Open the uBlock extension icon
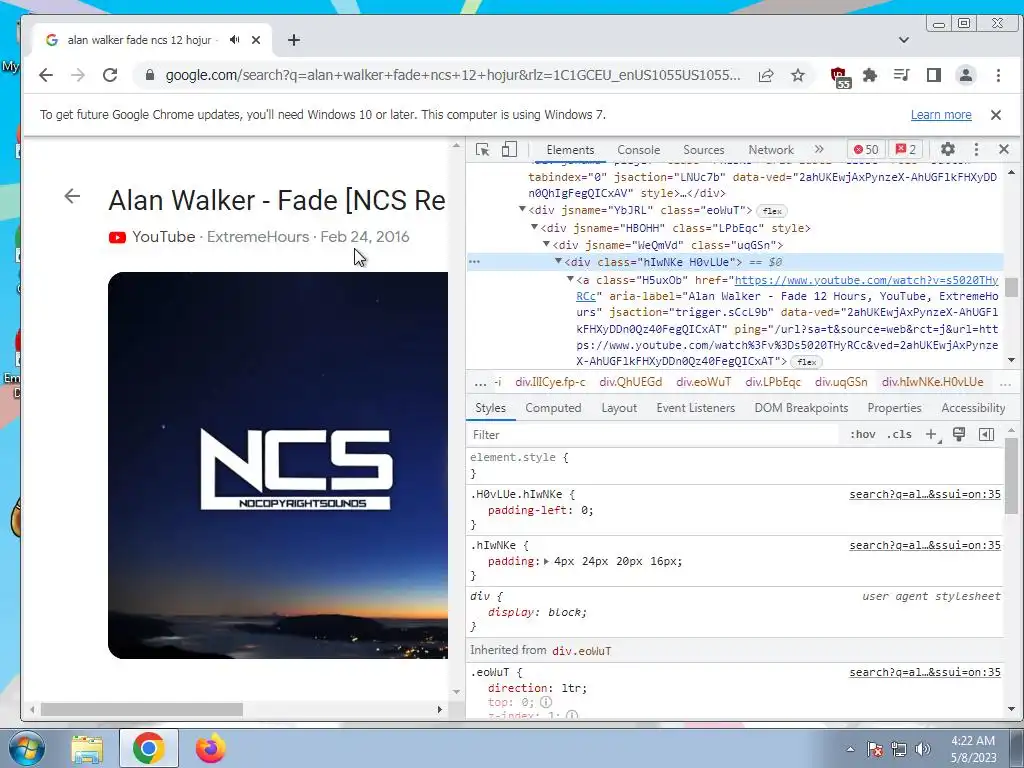Screen dimensions: 1024x768 tap(840, 77)
